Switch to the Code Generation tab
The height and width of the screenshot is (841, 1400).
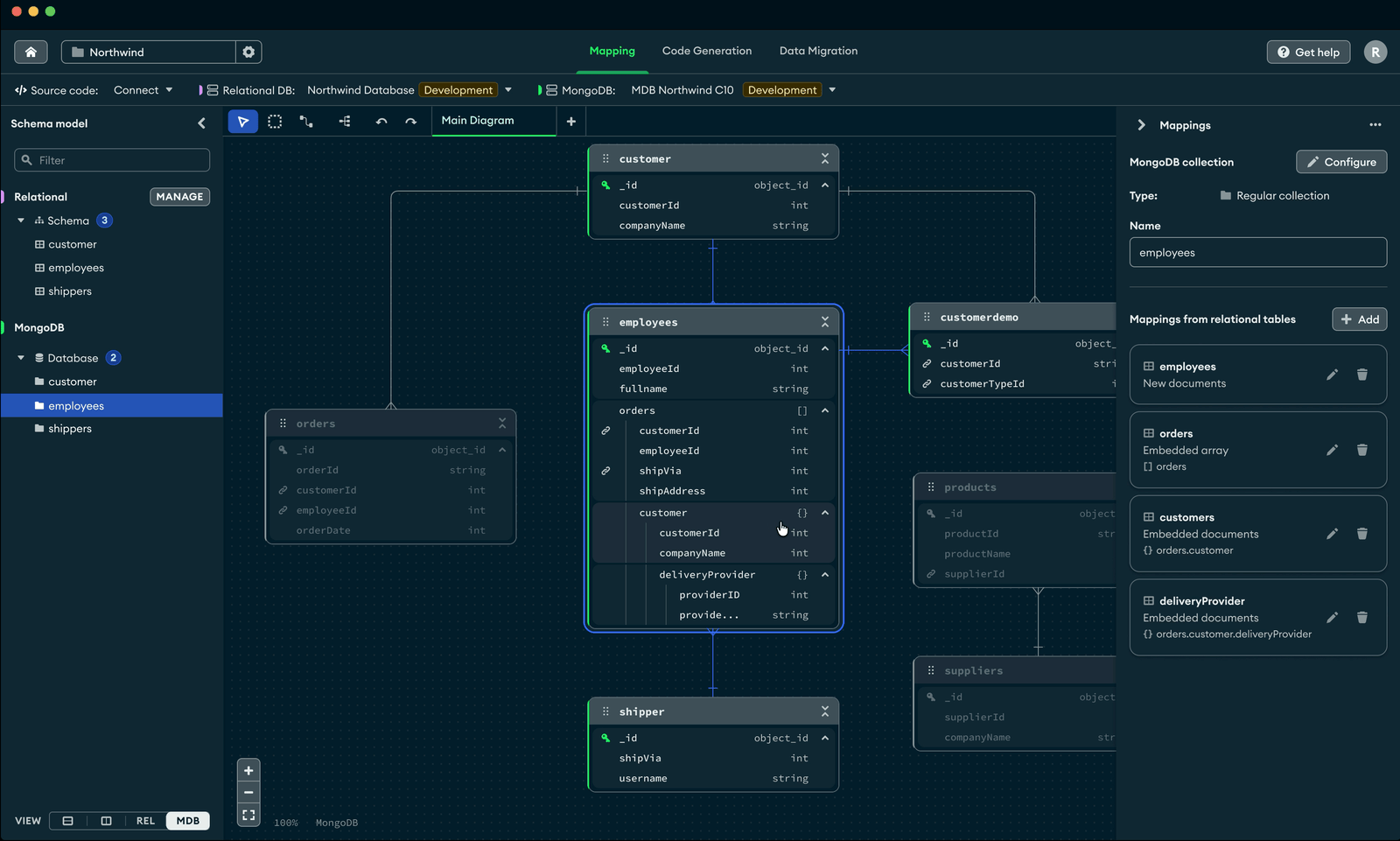click(706, 51)
